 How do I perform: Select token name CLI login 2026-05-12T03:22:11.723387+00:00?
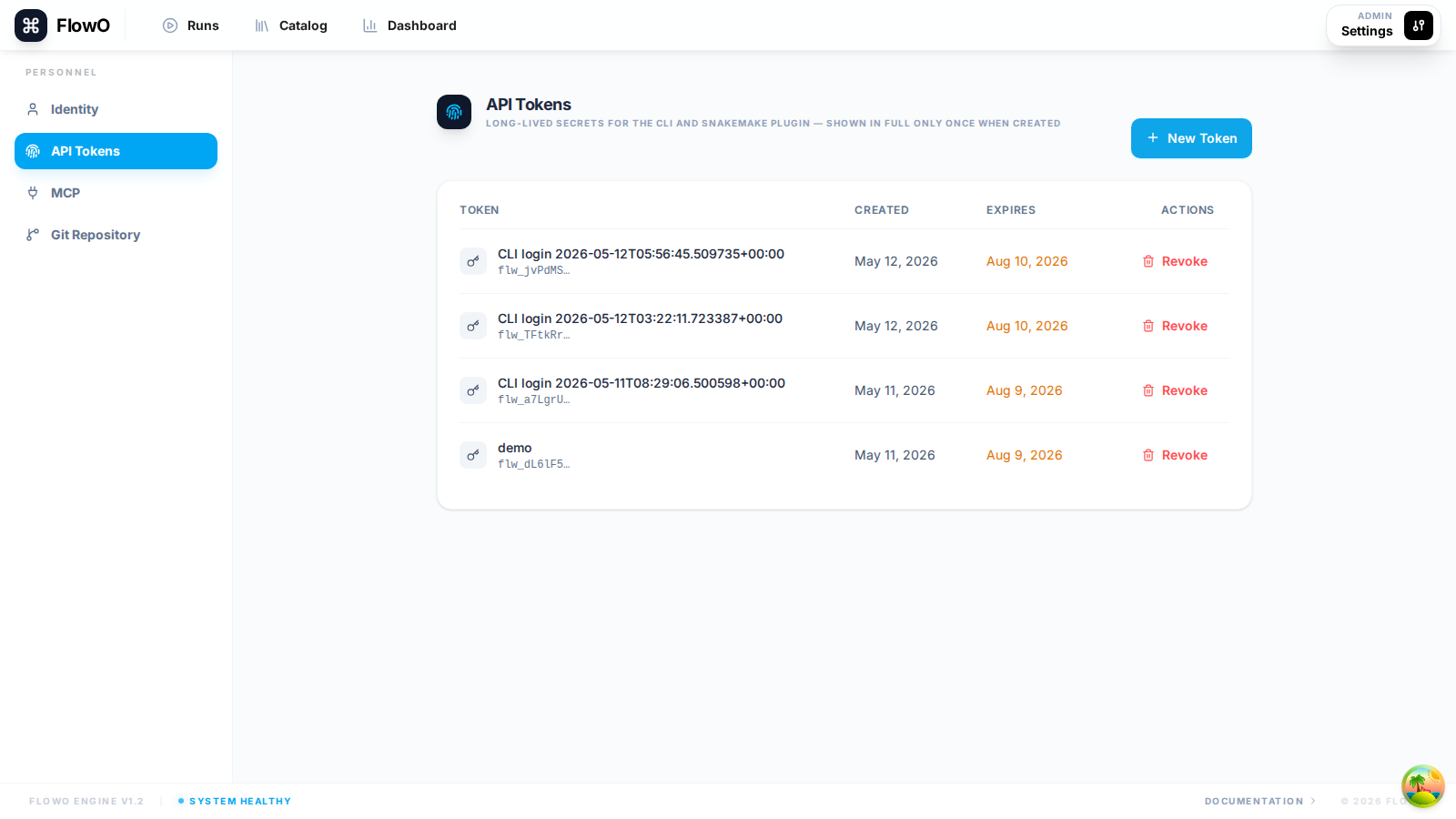click(640, 318)
